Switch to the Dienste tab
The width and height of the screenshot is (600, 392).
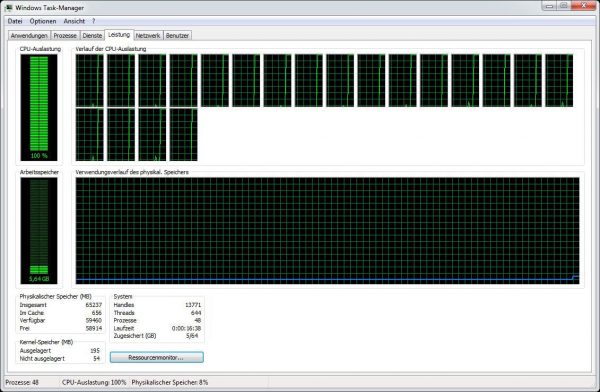click(x=92, y=36)
